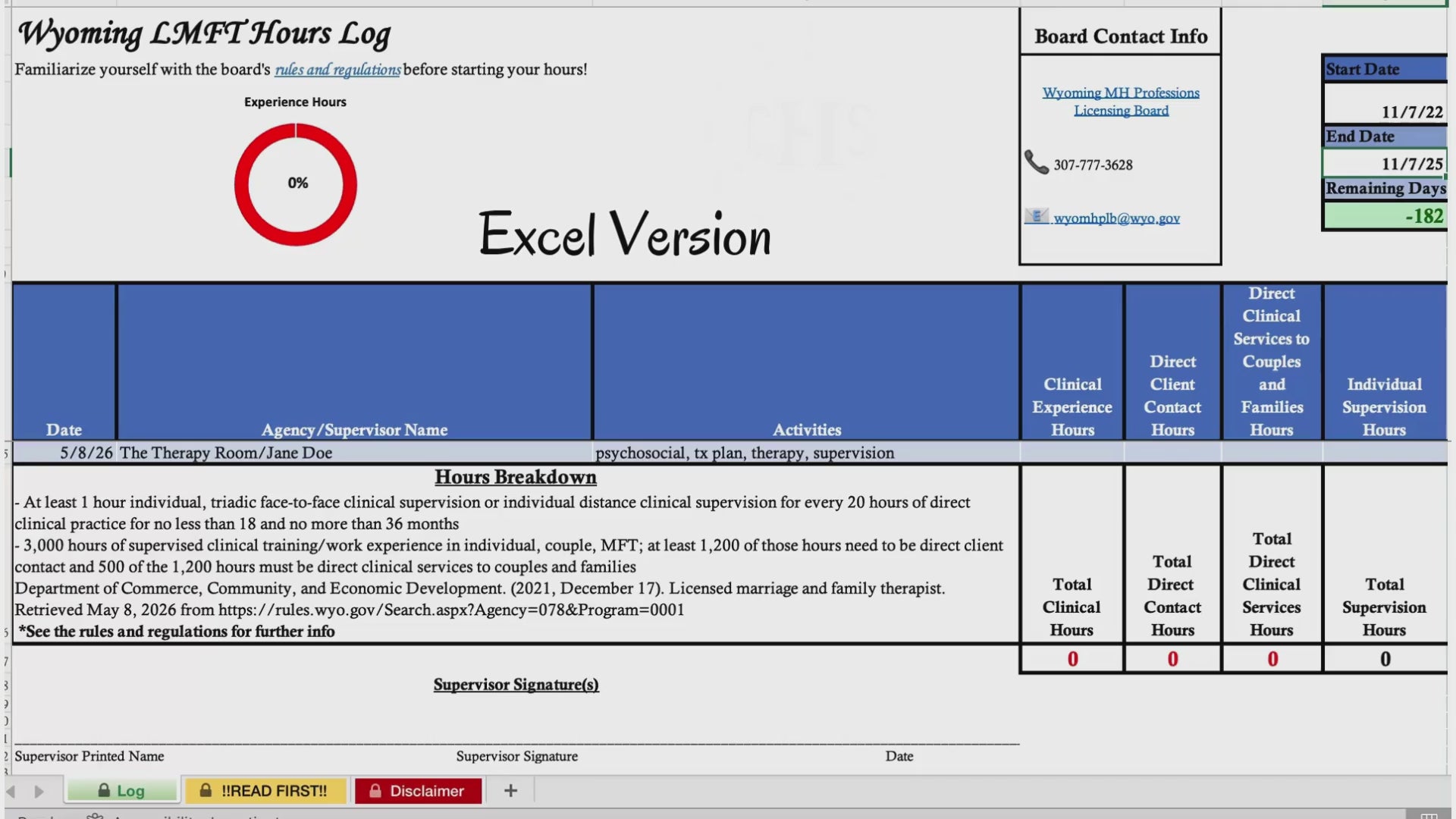
Task: Open Wyoming MH Professions Licensing Board link
Action: pyautogui.click(x=1121, y=102)
